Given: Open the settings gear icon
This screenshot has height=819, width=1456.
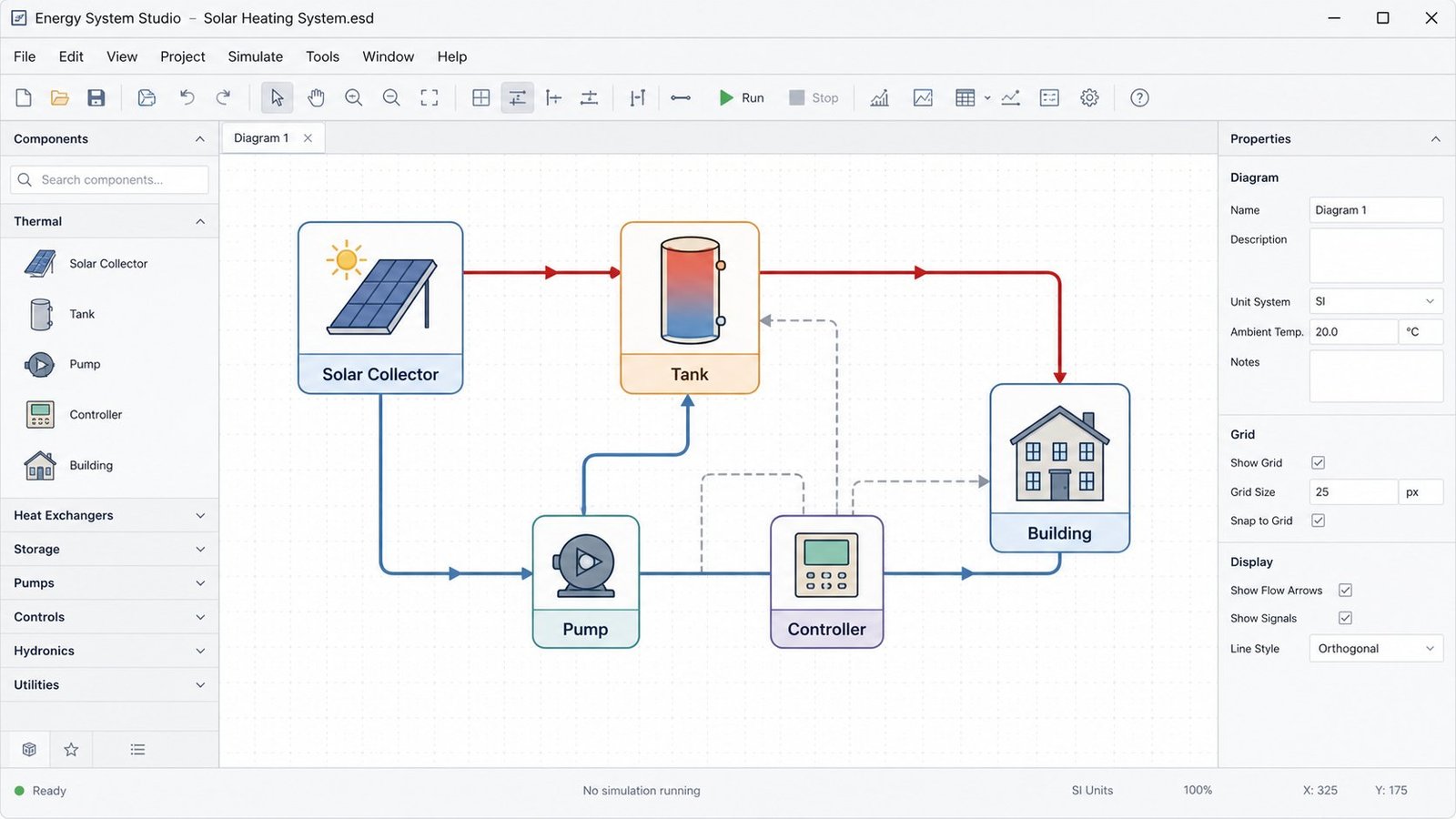Looking at the screenshot, I should pyautogui.click(x=1089, y=97).
